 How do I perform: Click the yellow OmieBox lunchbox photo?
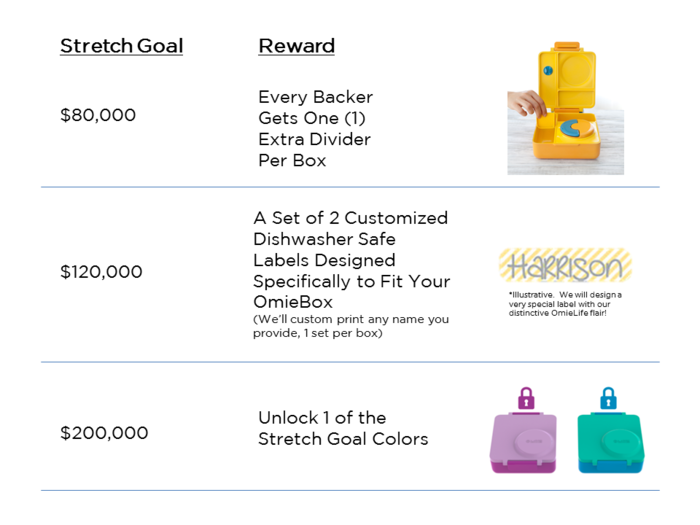coord(566,108)
